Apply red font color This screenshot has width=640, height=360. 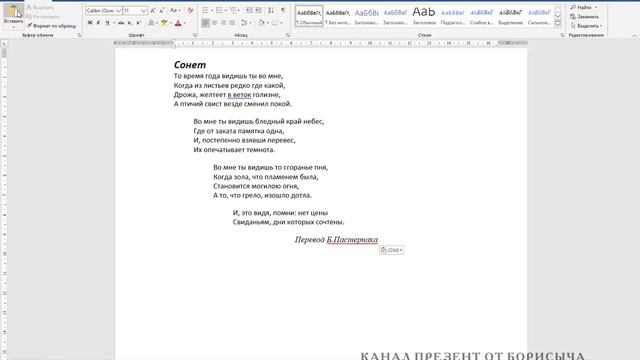(178, 23)
